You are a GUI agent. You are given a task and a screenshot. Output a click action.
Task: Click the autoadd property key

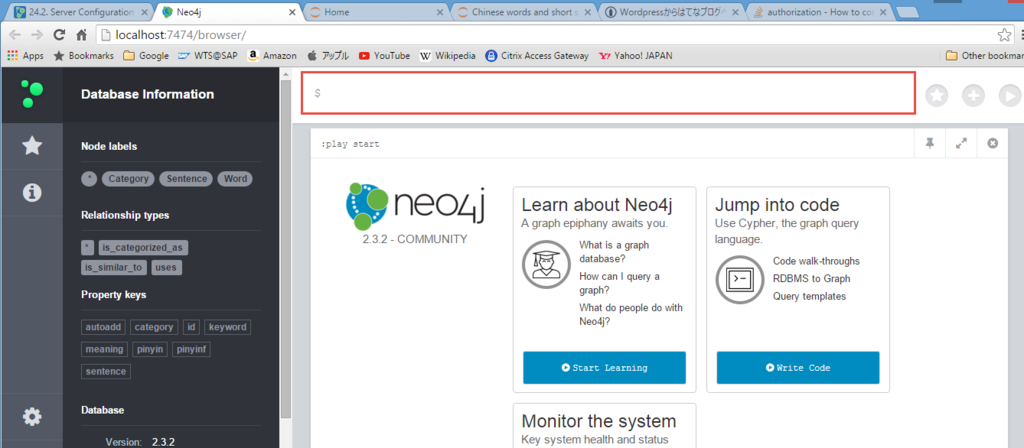point(104,327)
